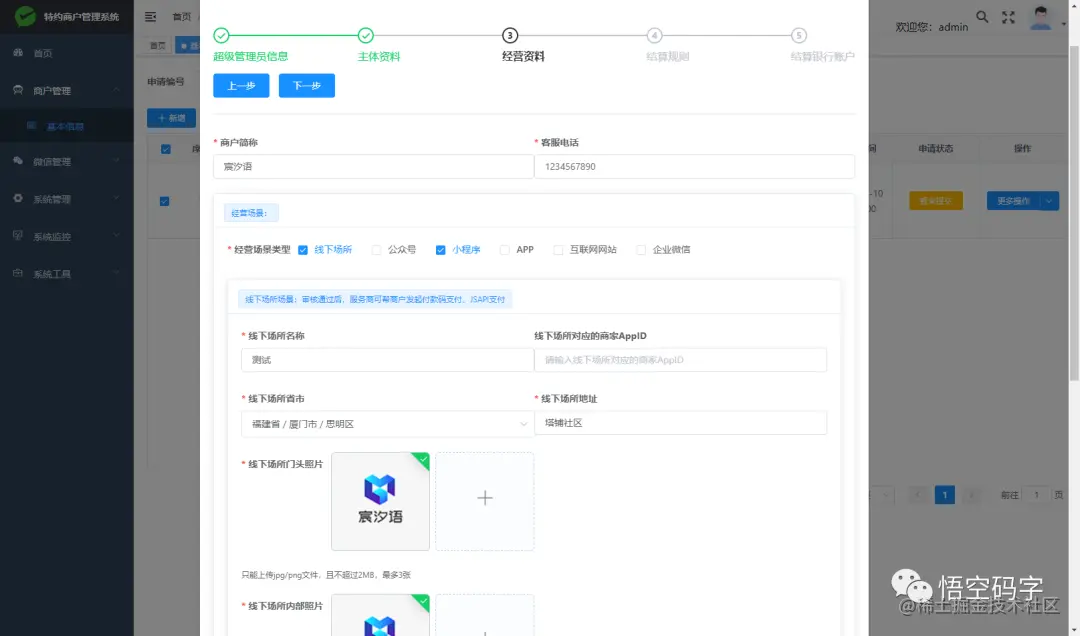Open the admin user avatar
Viewport: 1080px width, 636px height.
(1040, 17)
